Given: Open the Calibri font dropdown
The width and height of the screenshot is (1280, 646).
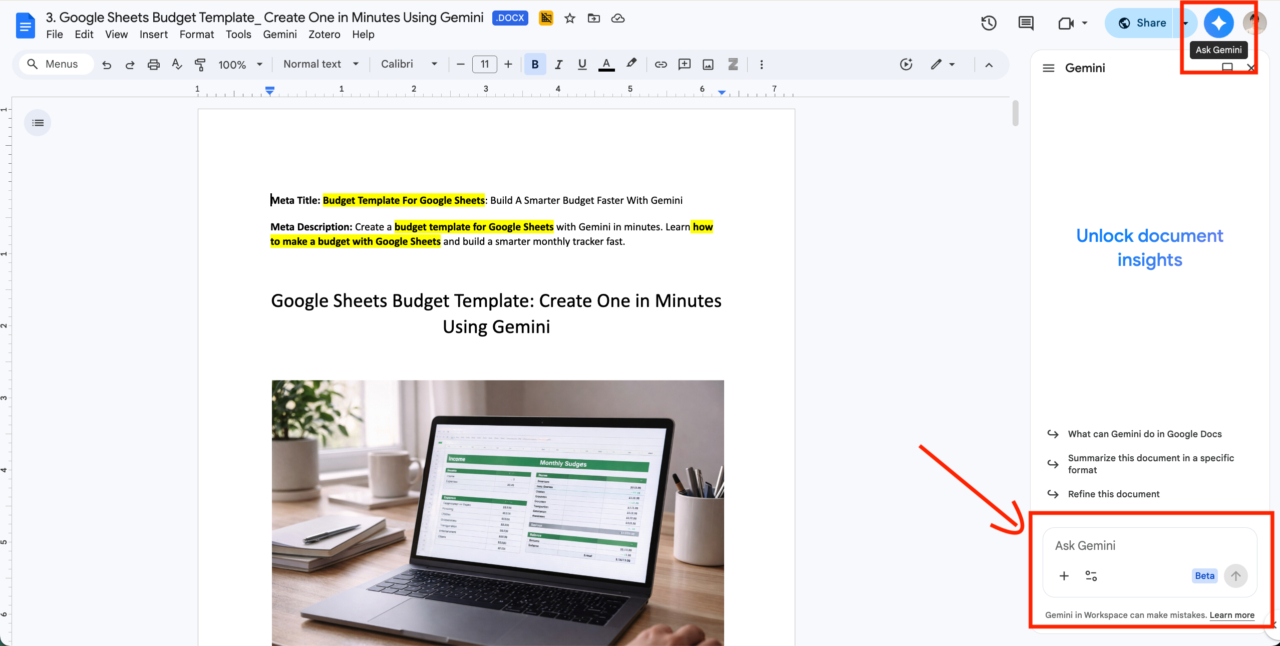Looking at the screenshot, I should pos(409,64).
